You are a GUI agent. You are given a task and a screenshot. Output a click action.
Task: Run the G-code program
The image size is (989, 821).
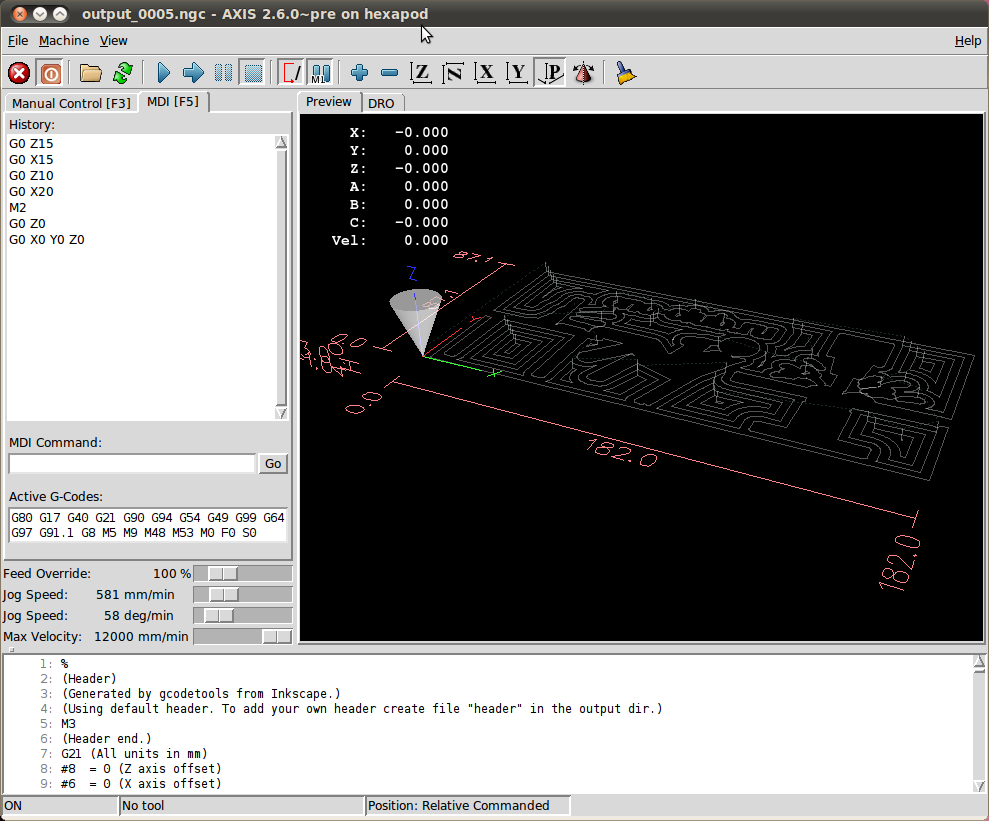point(163,73)
